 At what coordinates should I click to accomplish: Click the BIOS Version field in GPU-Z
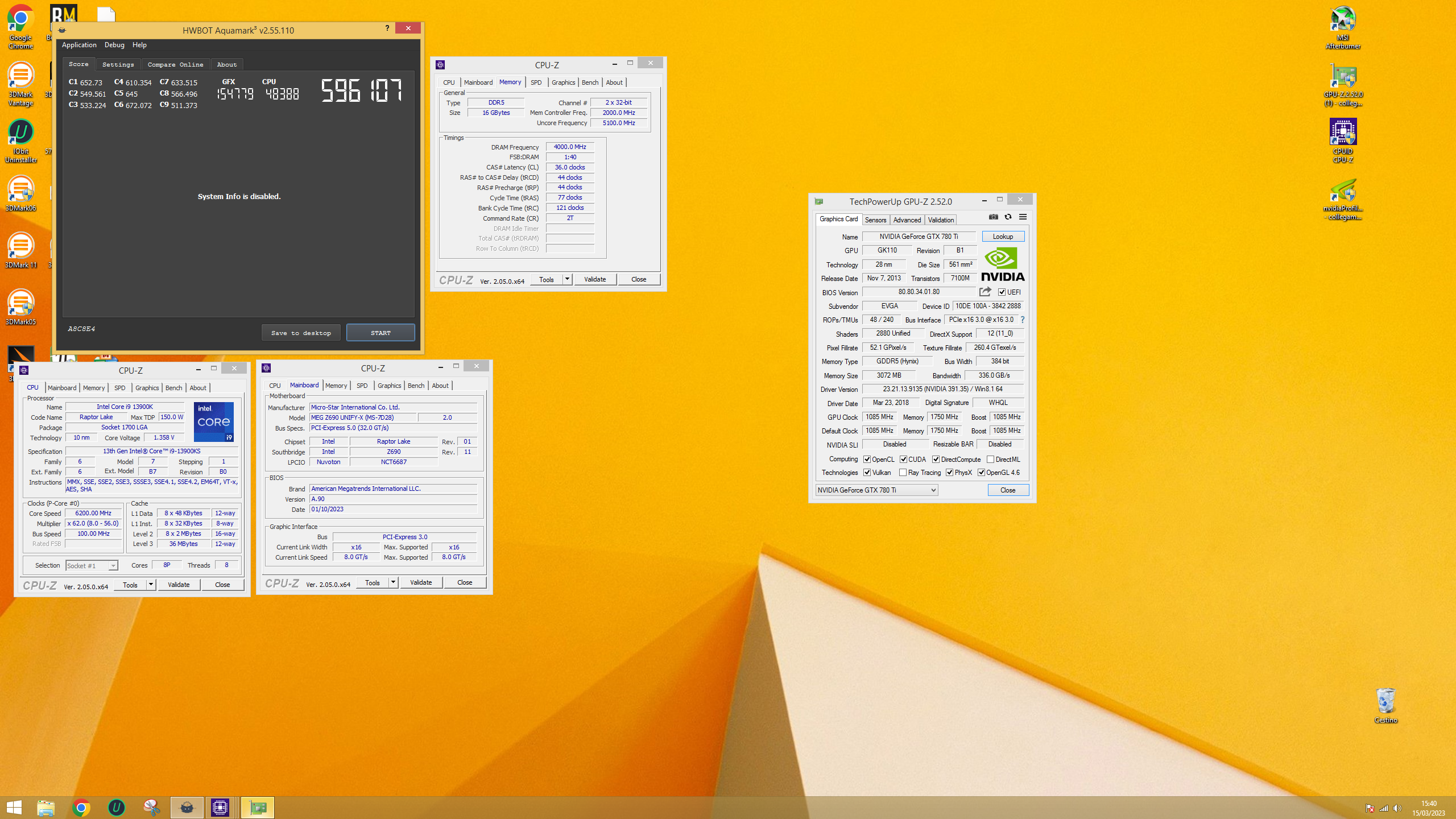[x=919, y=292]
